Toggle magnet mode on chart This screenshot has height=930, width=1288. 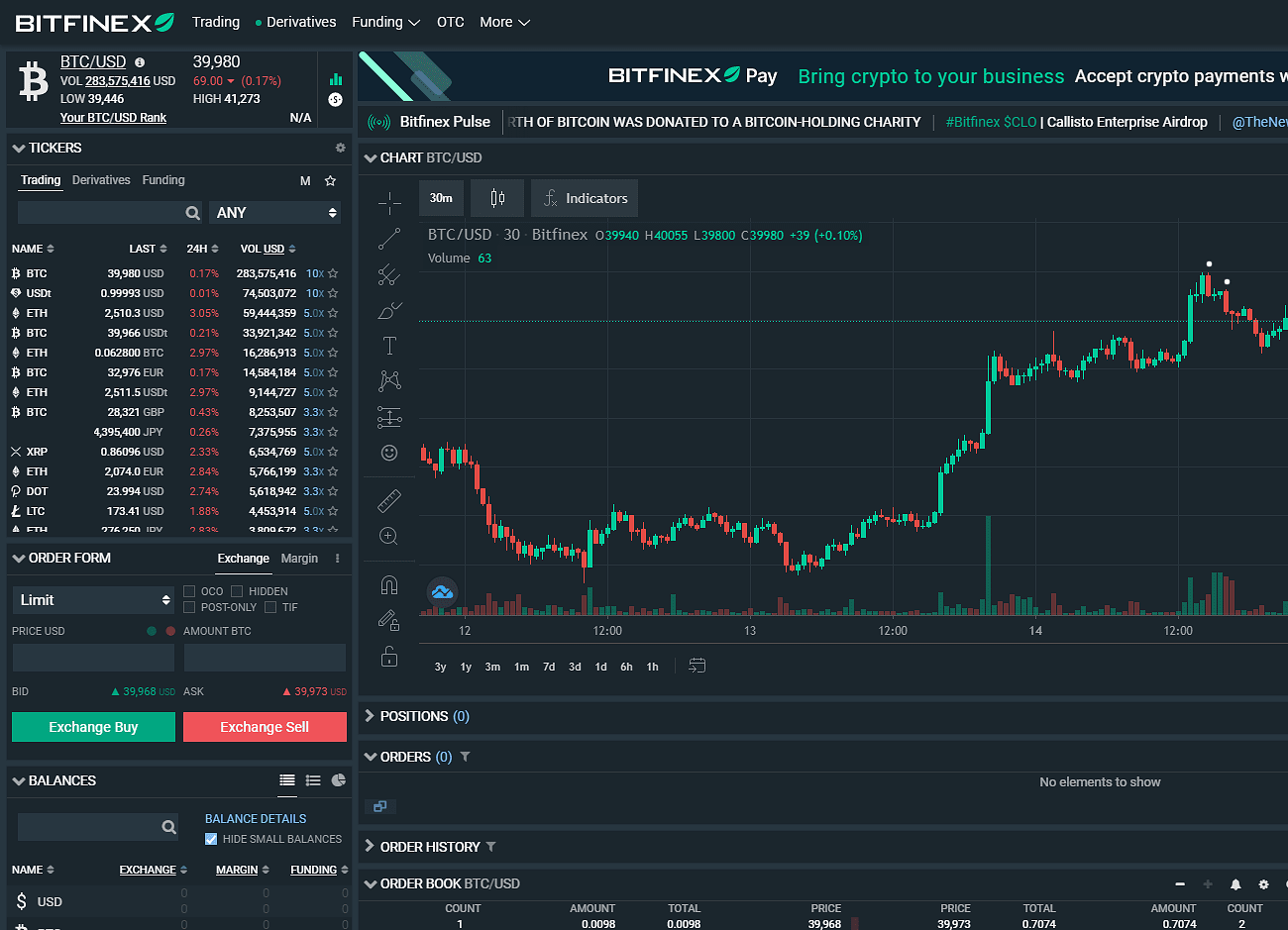coord(389,584)
